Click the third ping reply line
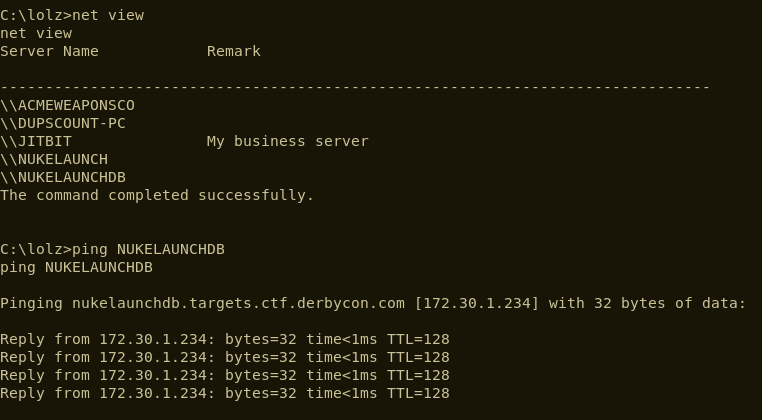Image resolution: width=762 pixels, height=420 pixels. (224, 375)
